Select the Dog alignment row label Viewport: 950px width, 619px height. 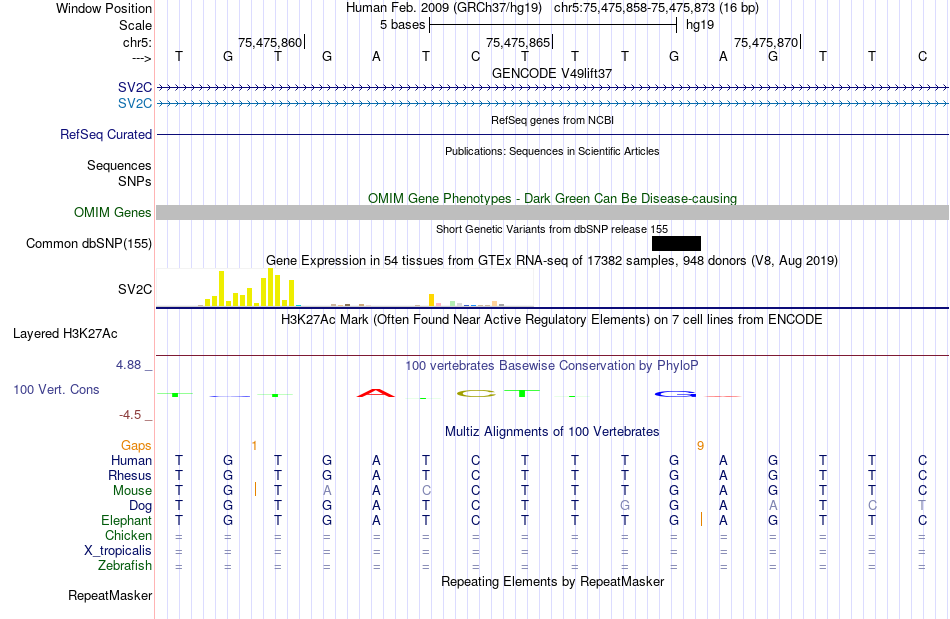pos(140,506)
